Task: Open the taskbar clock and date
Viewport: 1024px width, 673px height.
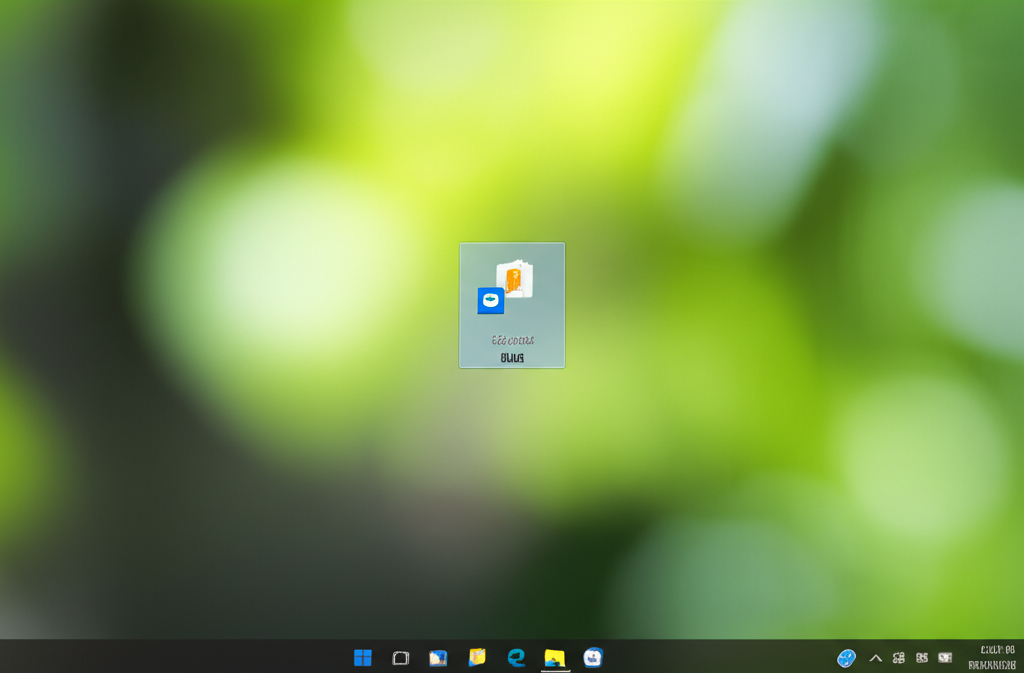Action: [x=992, y=657]
